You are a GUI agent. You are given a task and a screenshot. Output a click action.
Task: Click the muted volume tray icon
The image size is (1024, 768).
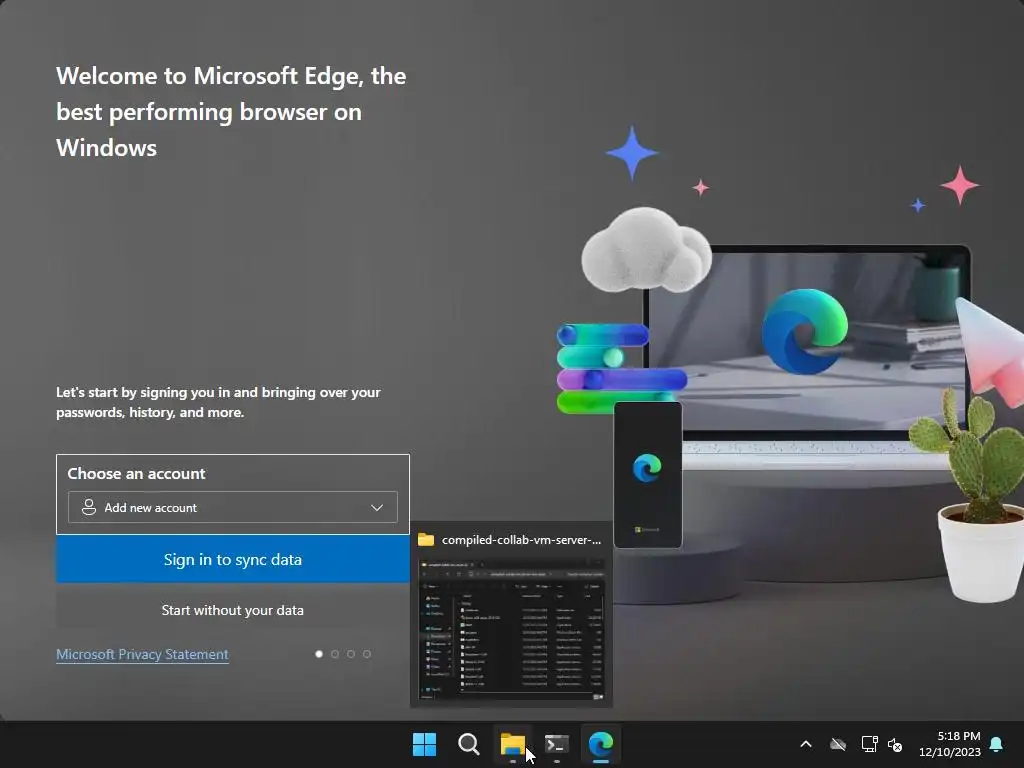click(895, 744)
